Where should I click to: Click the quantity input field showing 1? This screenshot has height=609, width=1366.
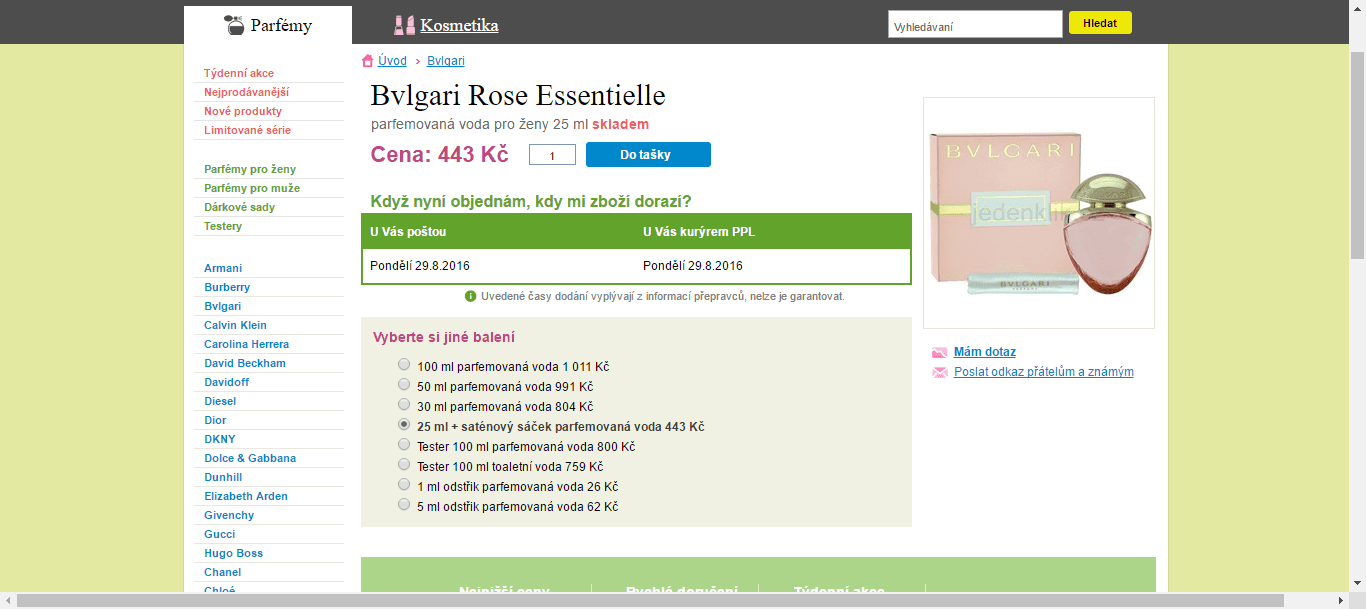[552, 155]
